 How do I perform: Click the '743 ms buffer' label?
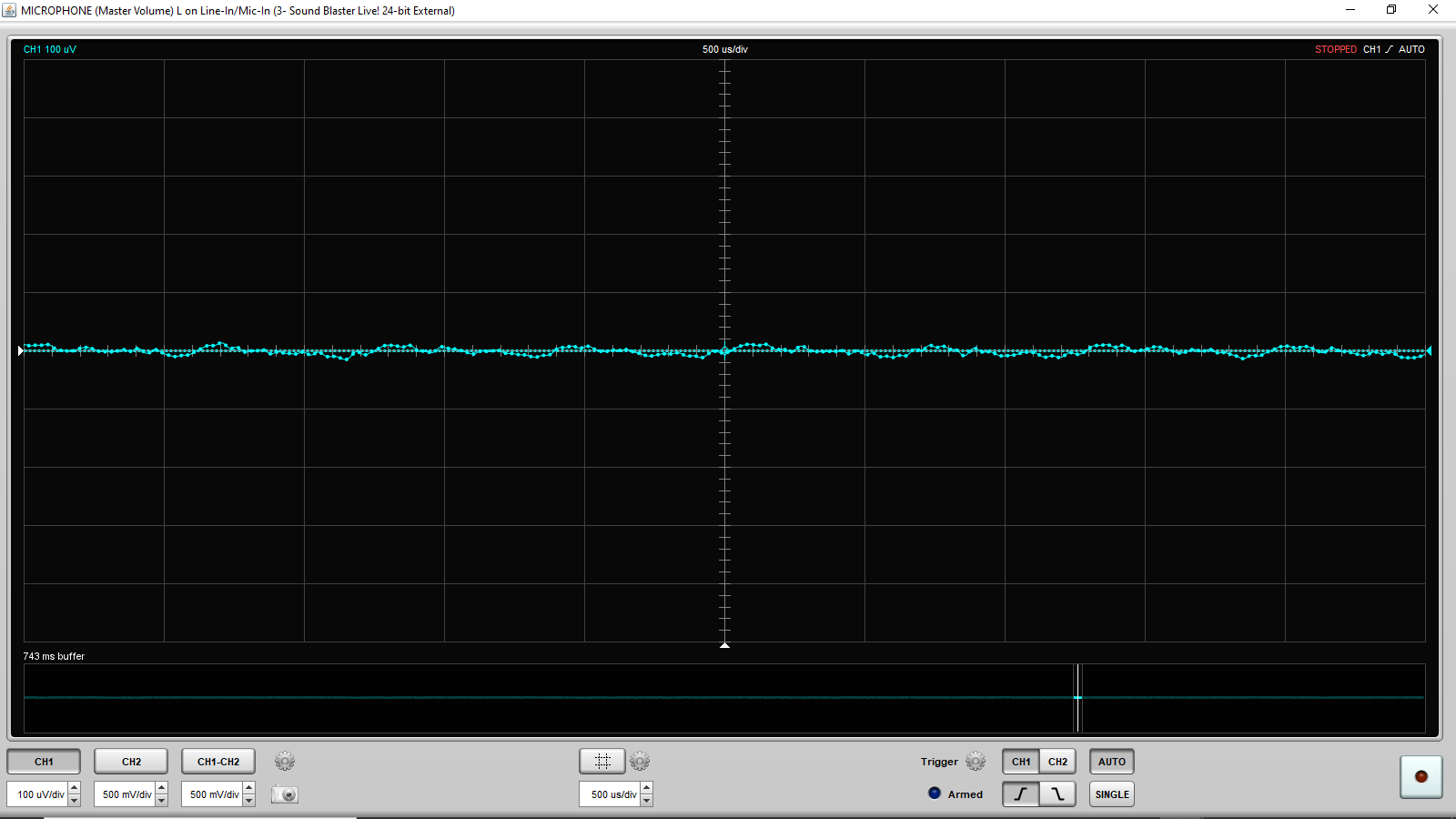point(54,656)
